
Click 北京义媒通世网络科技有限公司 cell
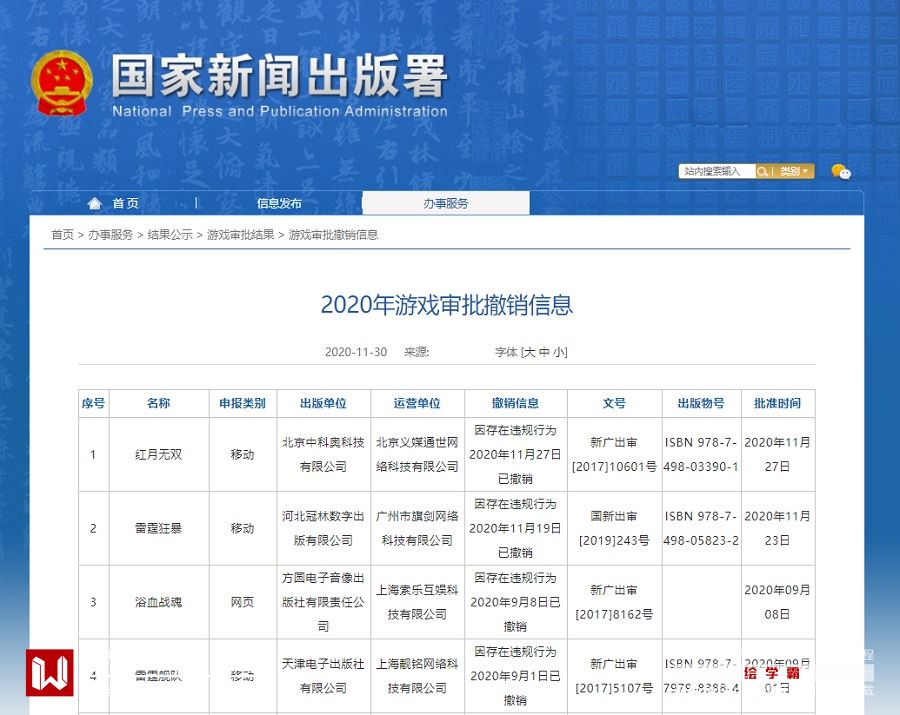coord(417,454)
